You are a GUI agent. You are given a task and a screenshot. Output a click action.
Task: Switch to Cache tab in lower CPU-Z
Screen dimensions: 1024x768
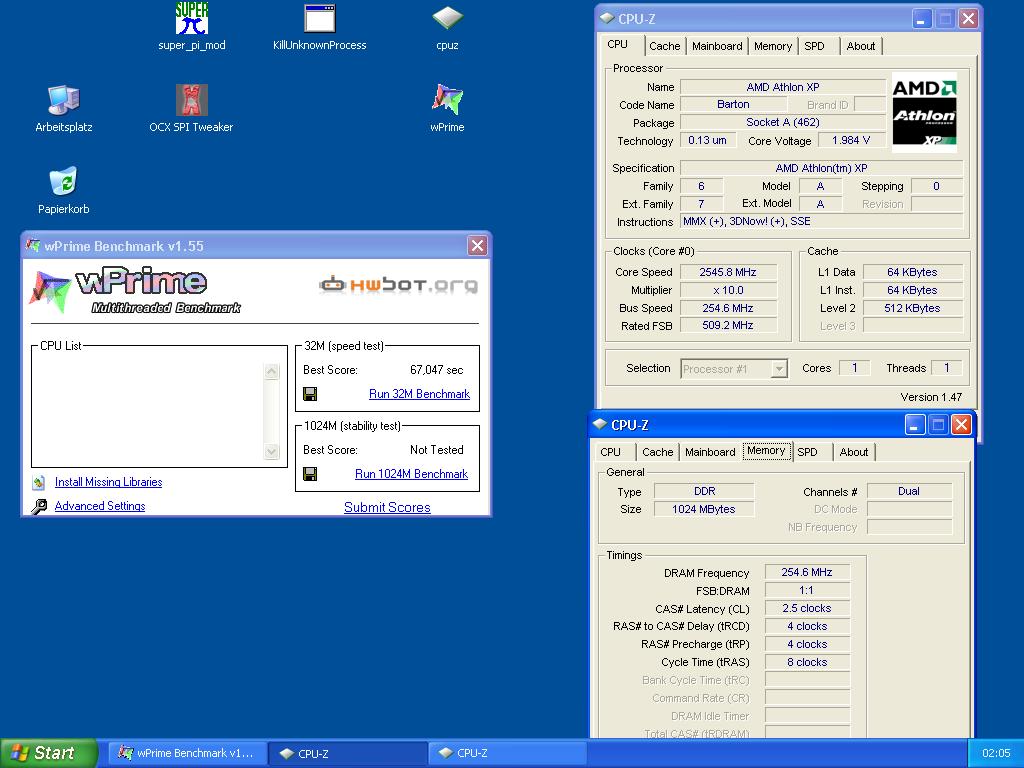tap(658, 452)
